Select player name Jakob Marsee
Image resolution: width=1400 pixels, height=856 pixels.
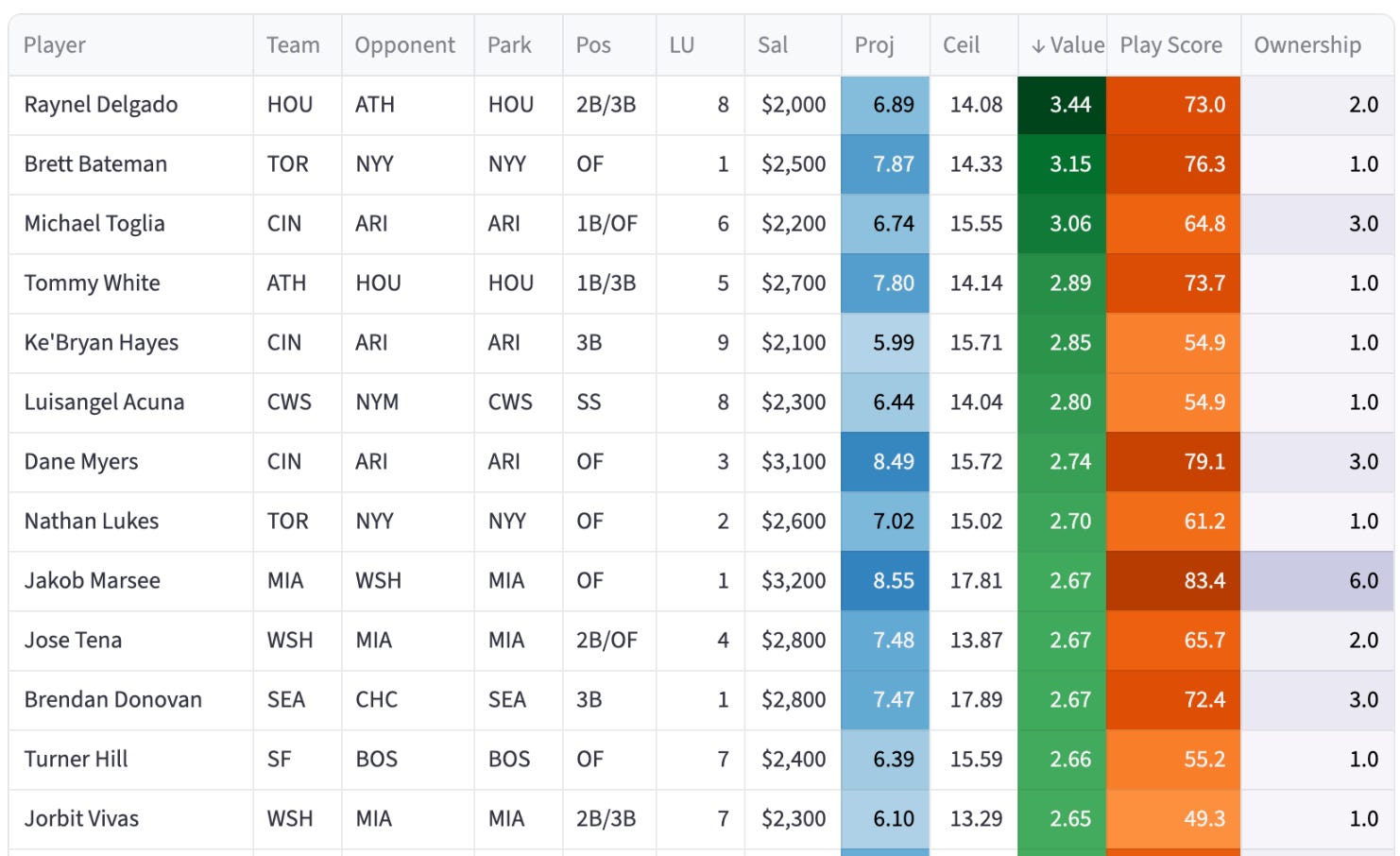coord(92,581)
